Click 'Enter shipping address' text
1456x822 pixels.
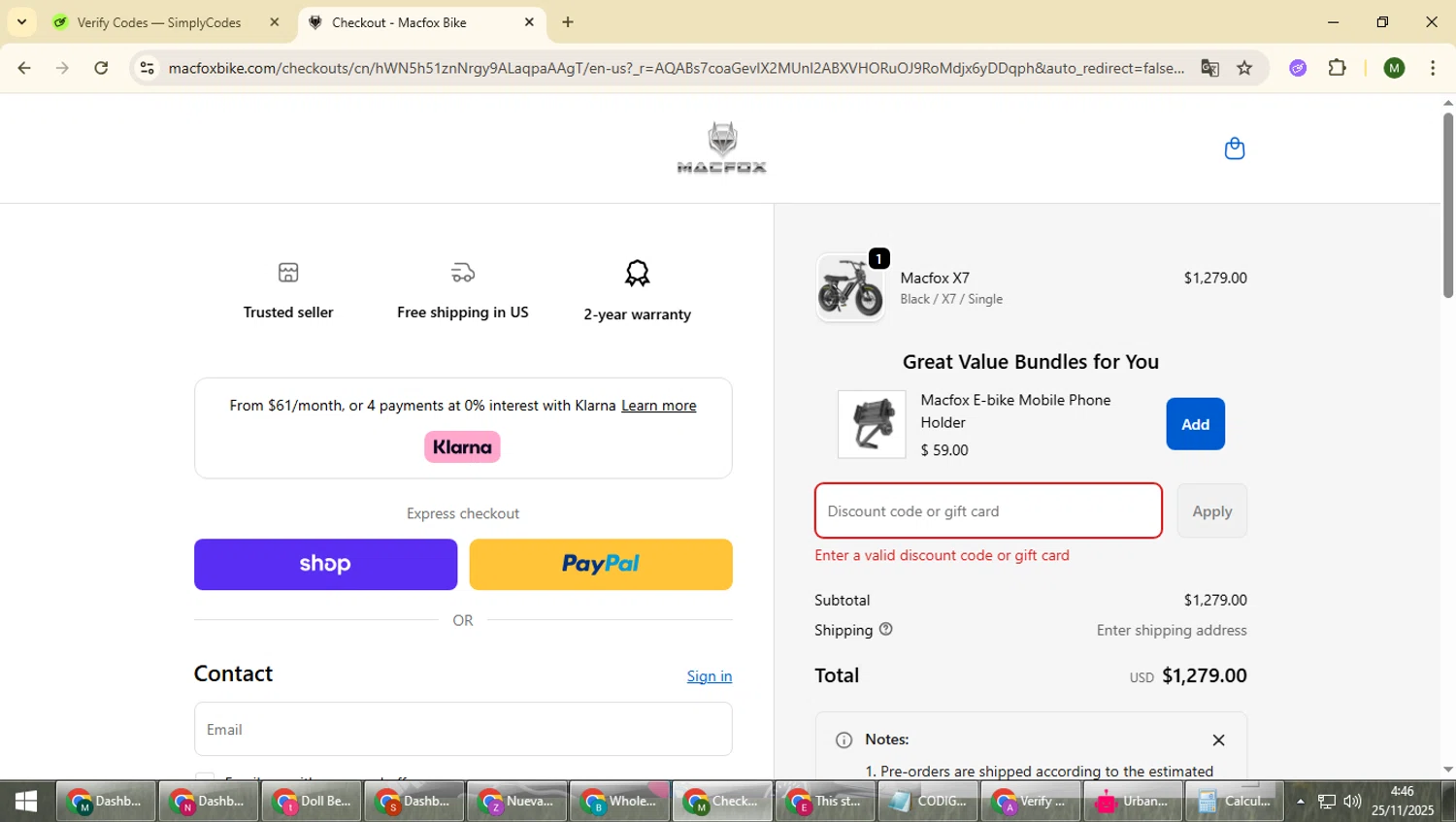[1172, 631]
